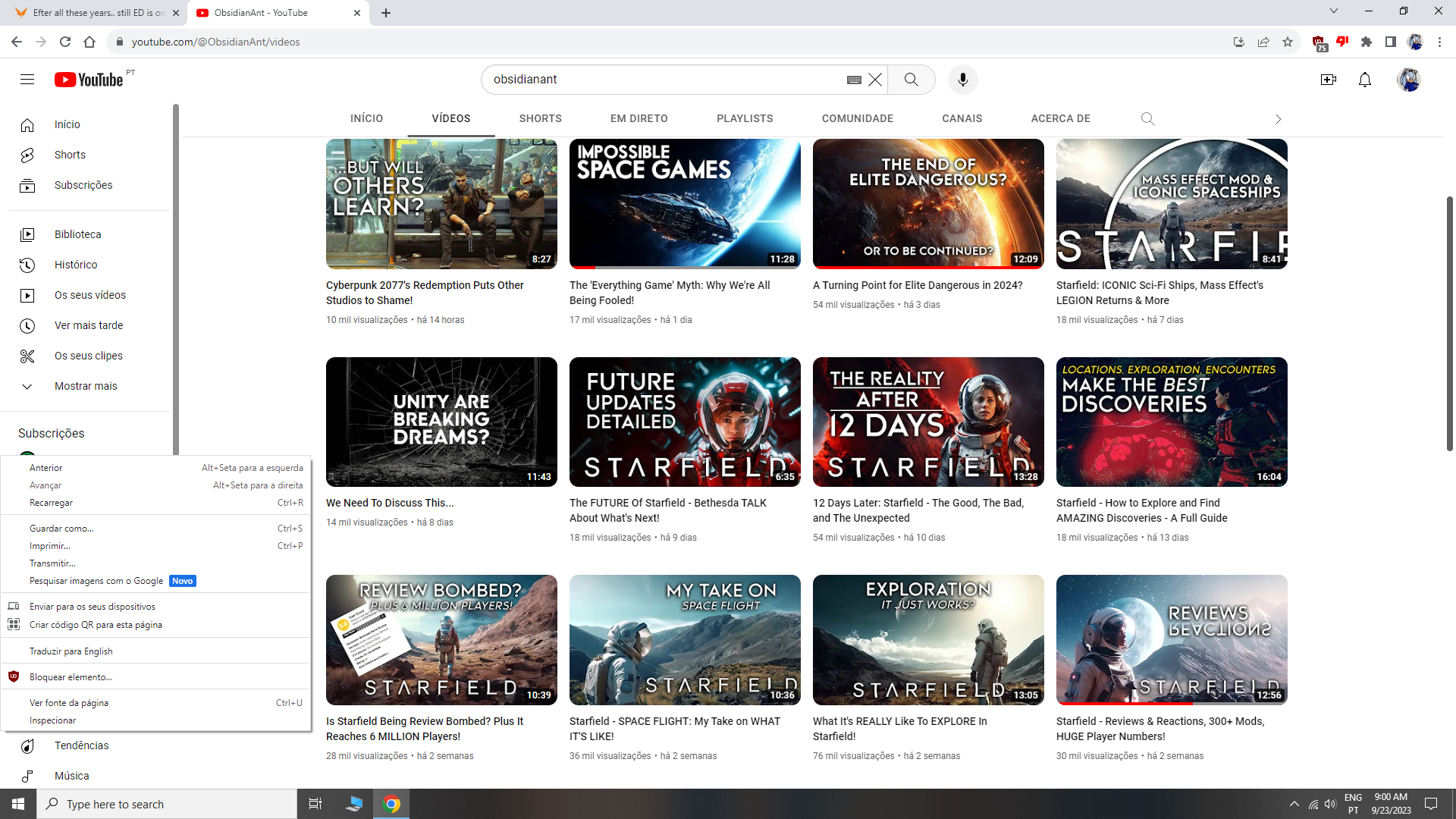The image size is (1456, 819).
Task: Switch to the SHORTS channel tab
Action: tap(540, 119)
